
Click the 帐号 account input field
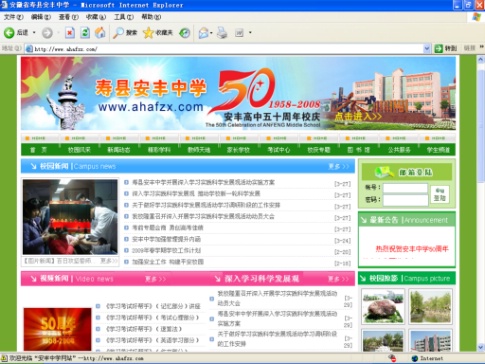coord(405,188)
